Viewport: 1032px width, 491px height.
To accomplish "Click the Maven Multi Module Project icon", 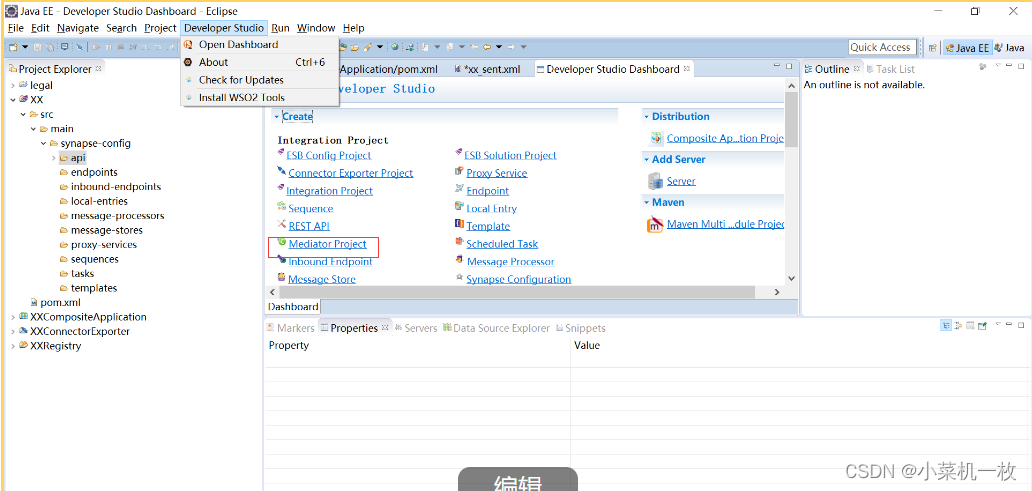I will tap(656, 224).
